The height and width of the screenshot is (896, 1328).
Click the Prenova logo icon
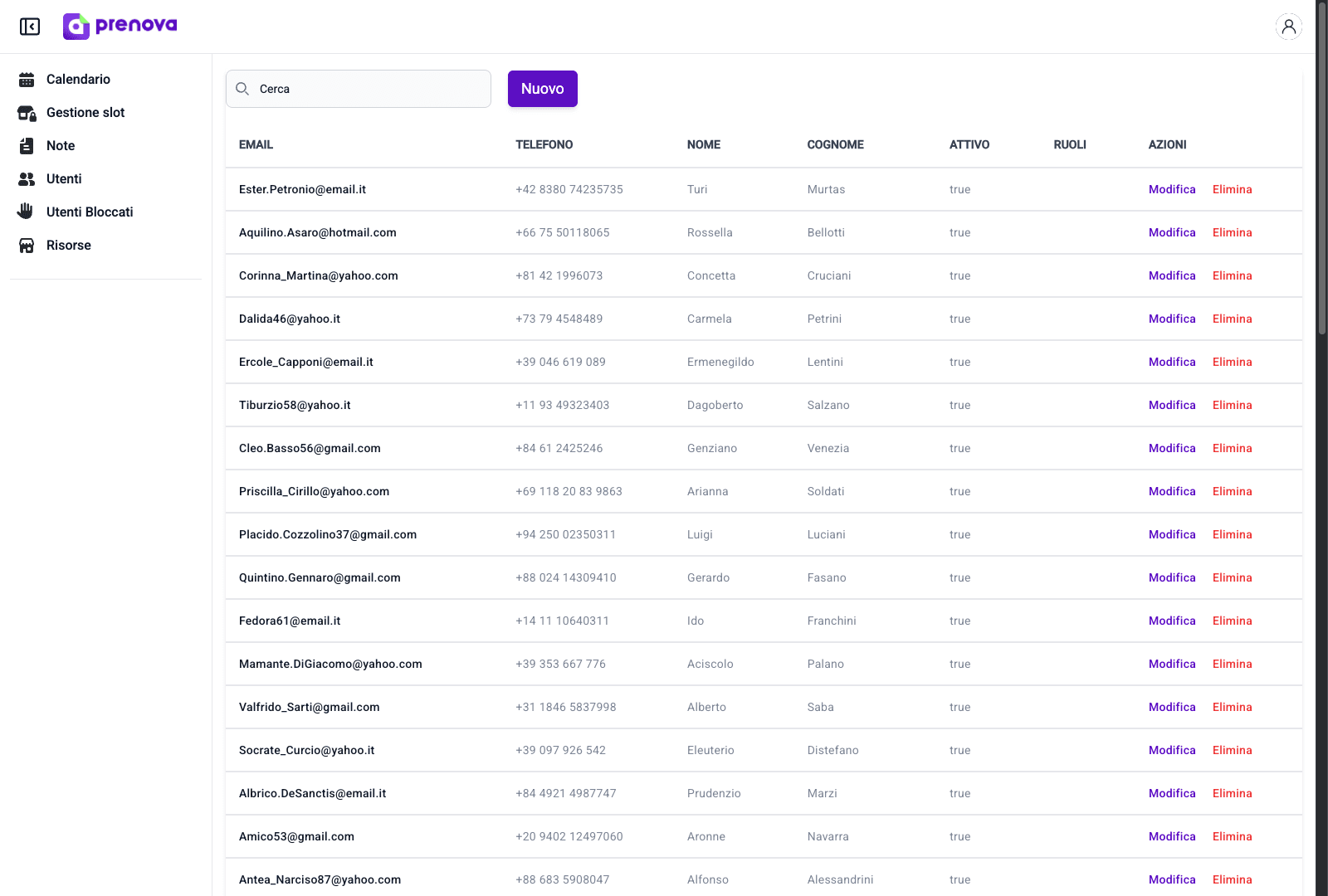76,27
